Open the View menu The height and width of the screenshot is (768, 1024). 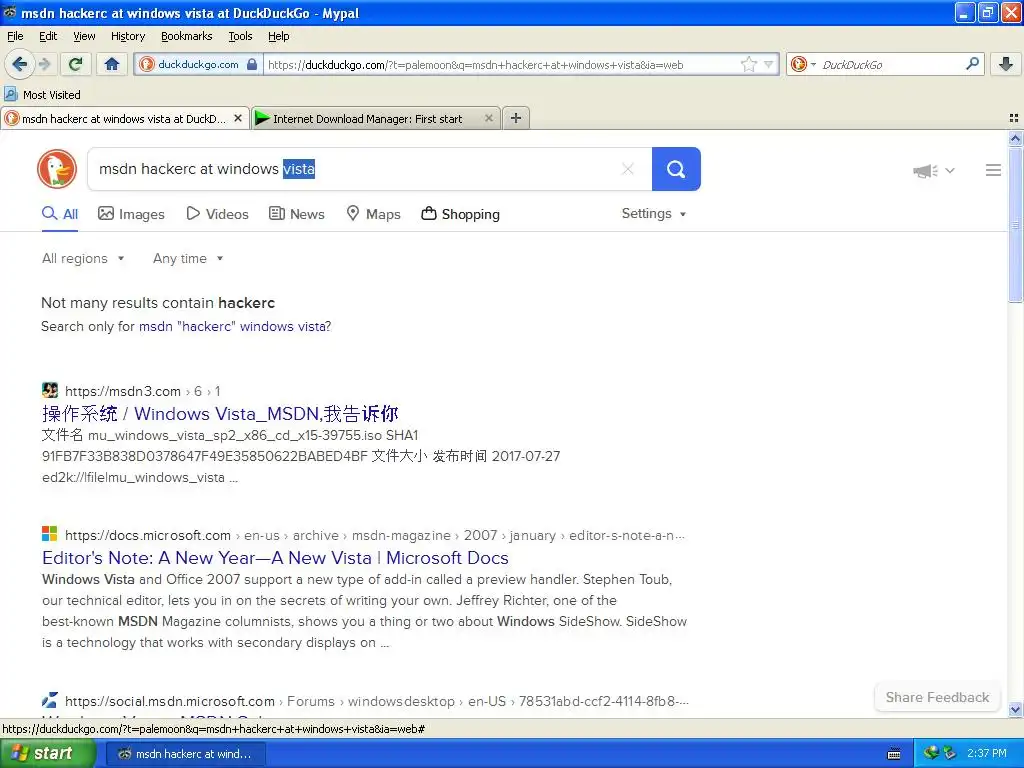click(x=84, y=36)
